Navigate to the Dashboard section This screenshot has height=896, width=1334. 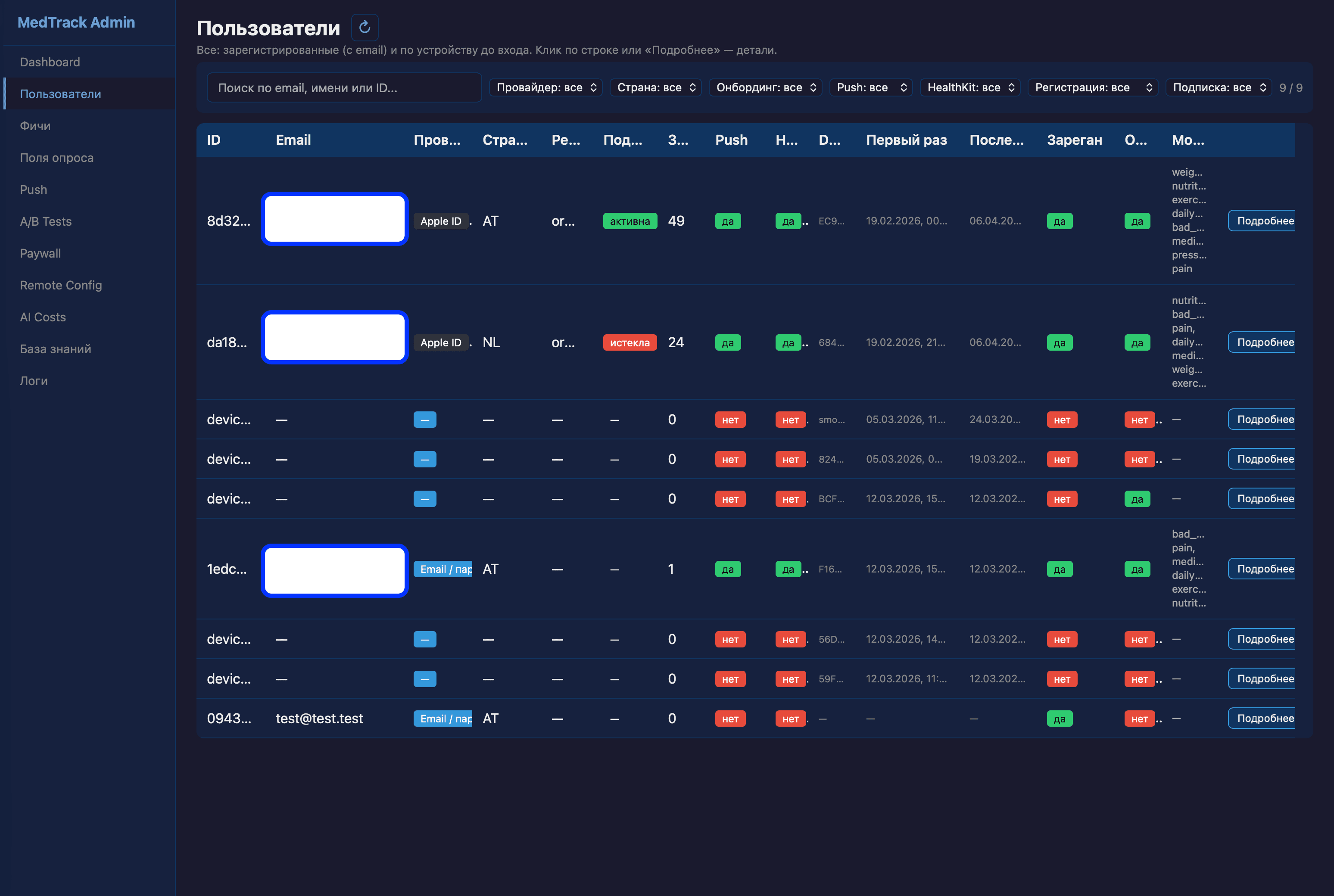50,62
